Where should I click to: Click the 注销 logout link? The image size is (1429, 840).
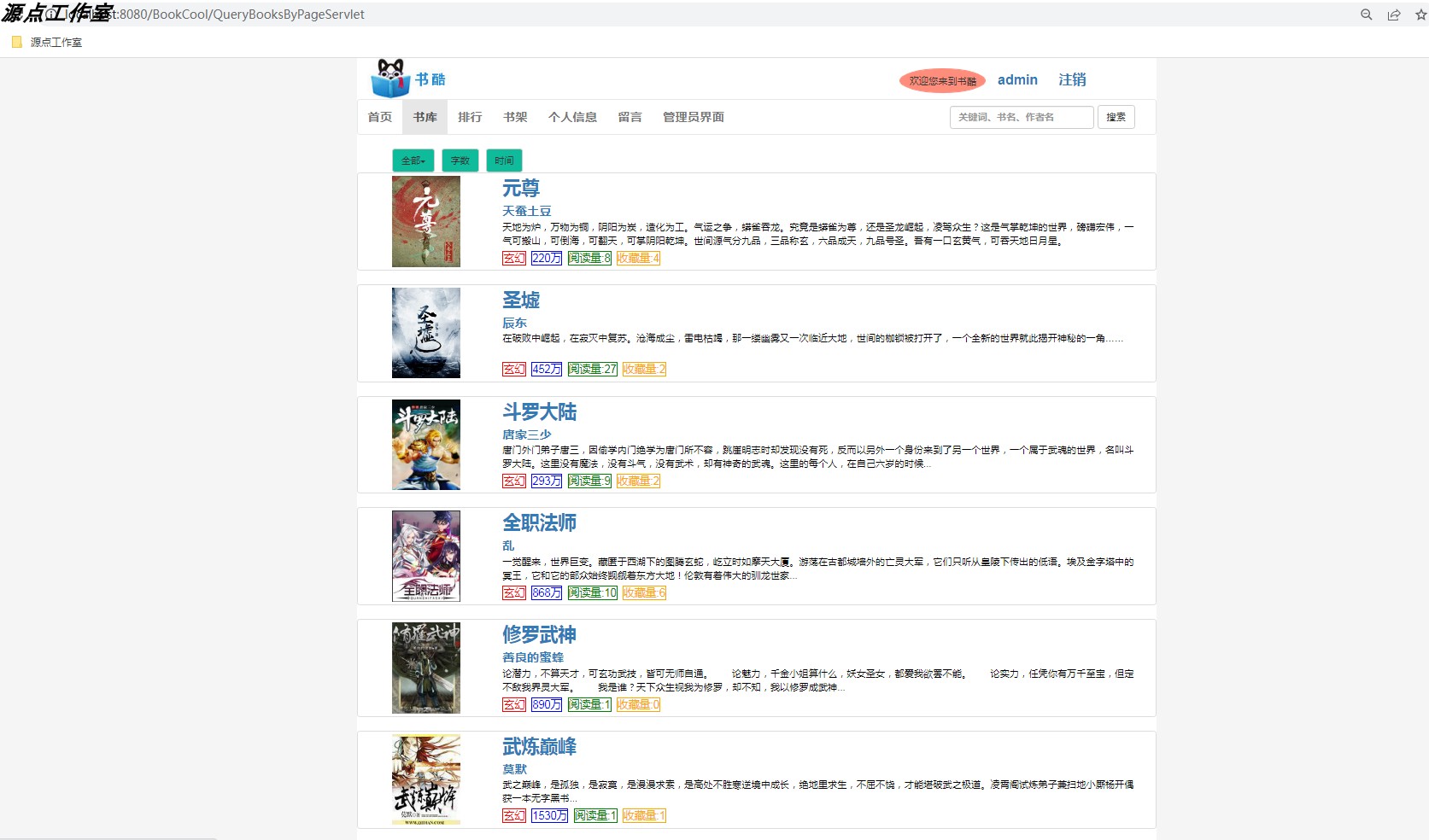tap(1071, 79)
